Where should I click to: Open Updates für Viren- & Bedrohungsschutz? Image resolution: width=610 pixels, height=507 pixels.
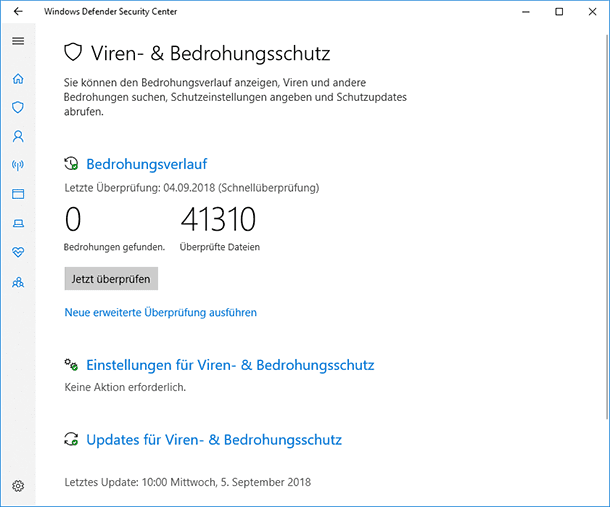pyautogui.click(x=214, y=440)
